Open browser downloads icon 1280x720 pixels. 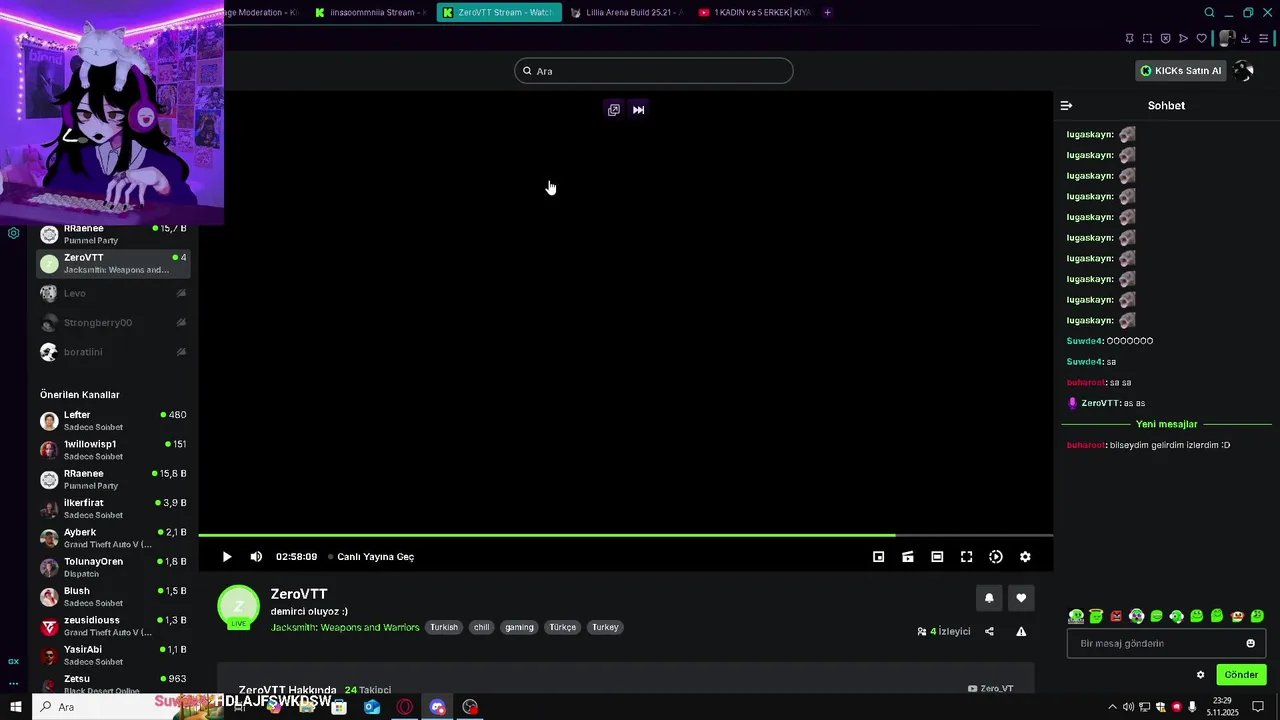(1245, 39)
